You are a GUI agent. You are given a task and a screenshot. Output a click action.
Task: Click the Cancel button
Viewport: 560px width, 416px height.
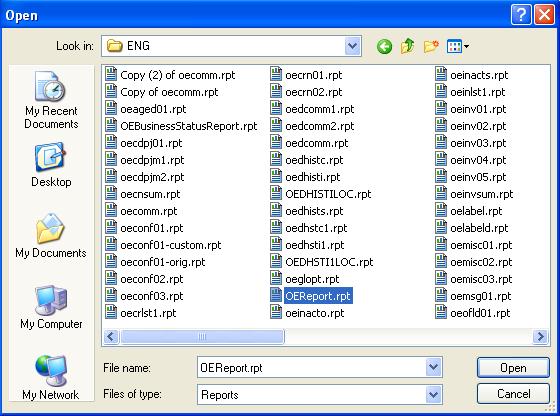[513, 394]
